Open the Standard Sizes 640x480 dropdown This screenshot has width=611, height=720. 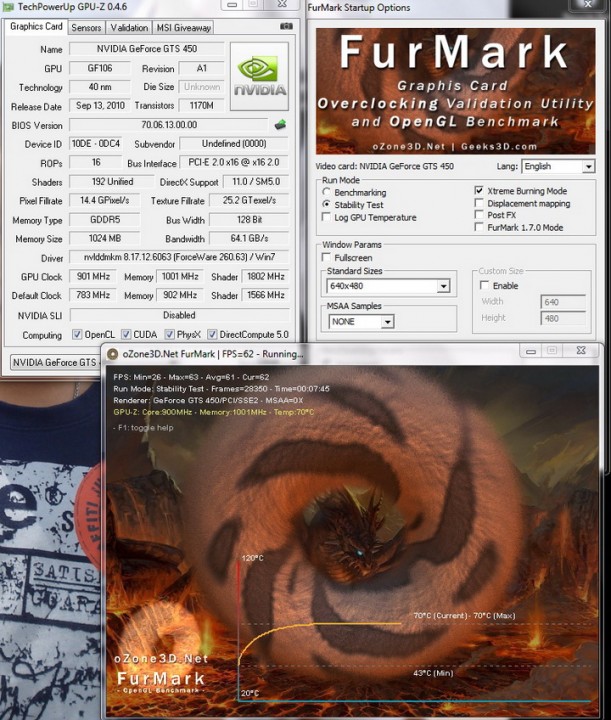click(x=388, y=286)
